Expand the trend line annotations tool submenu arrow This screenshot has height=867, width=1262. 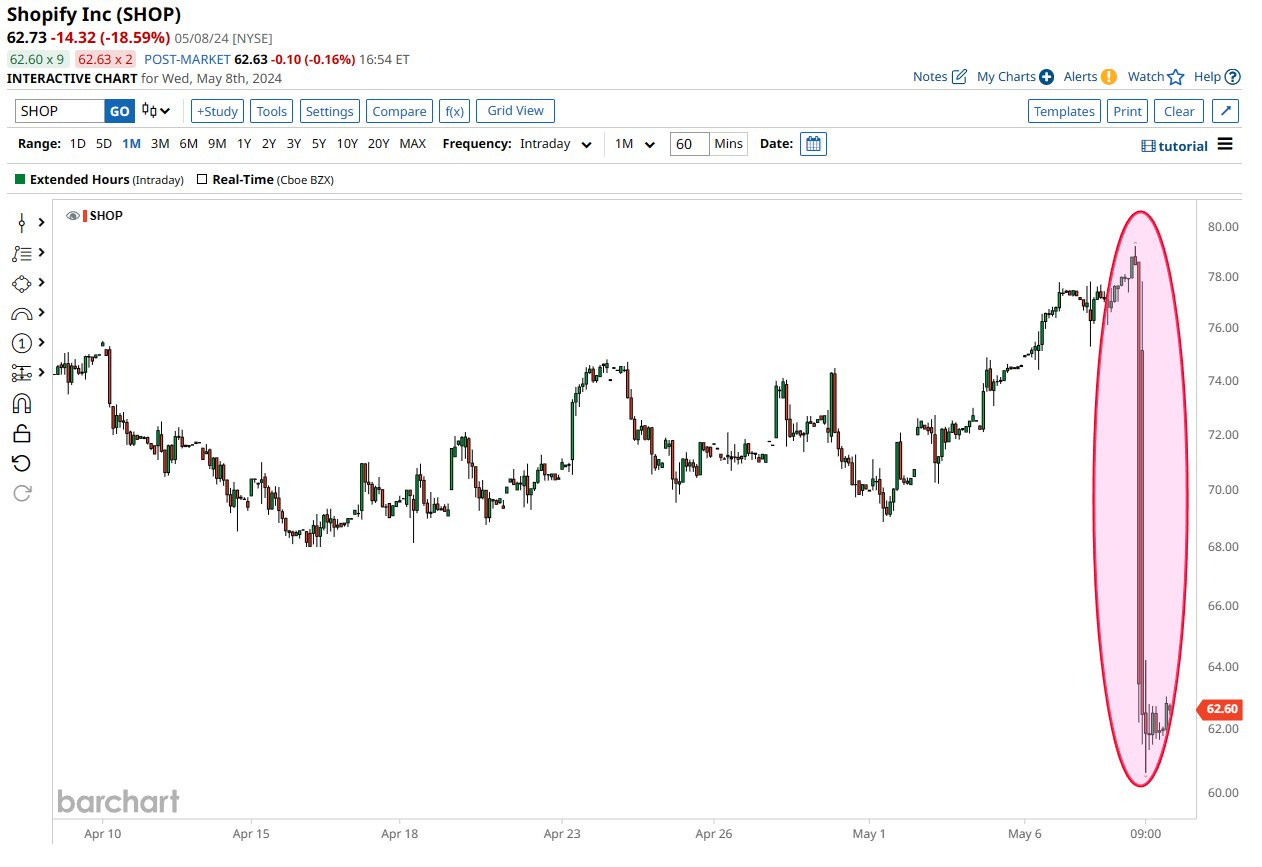coord(42,253)
